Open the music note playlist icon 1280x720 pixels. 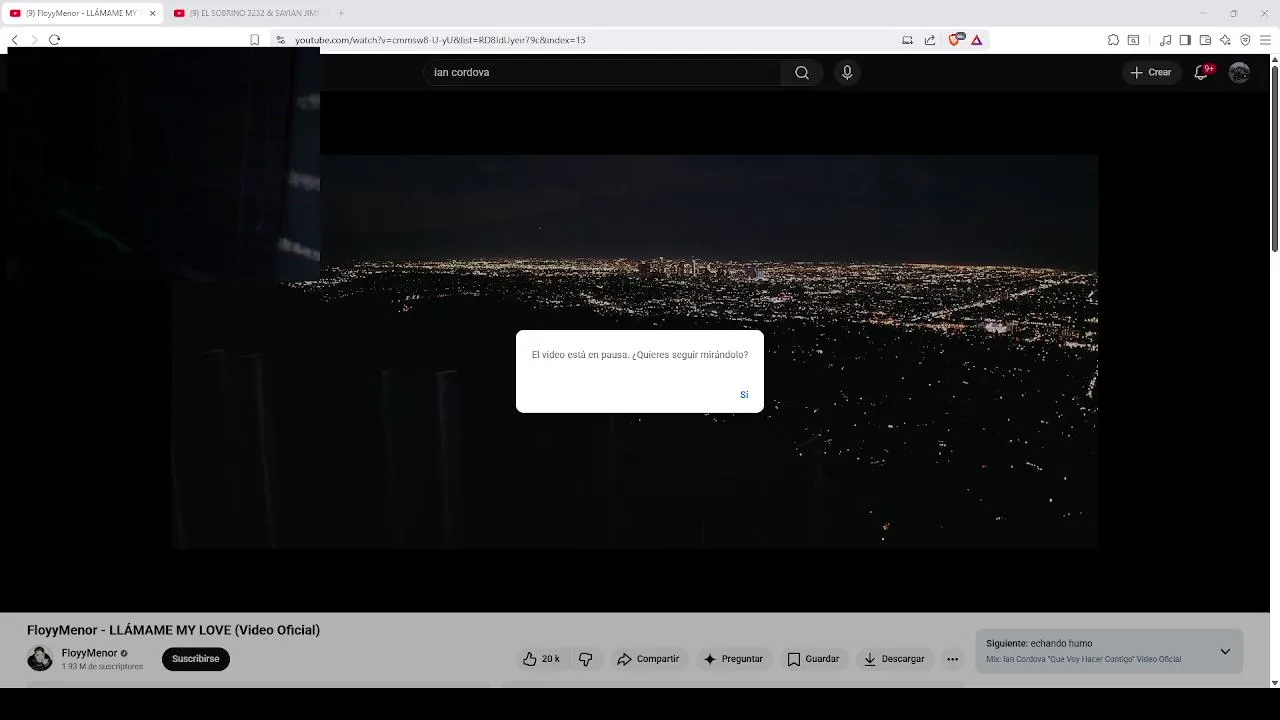tap(1166, 40)
